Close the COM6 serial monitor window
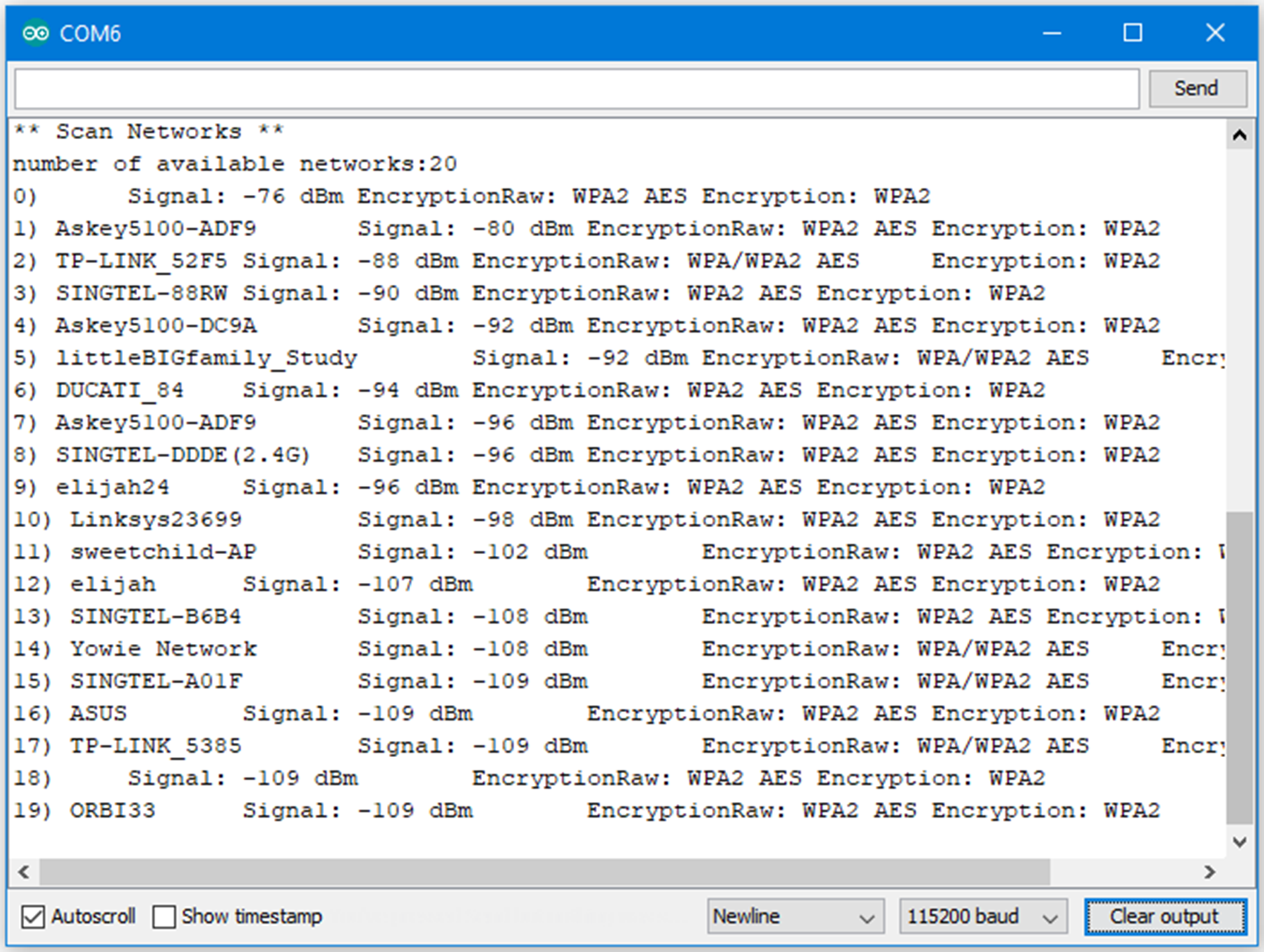 point(1214,33)
